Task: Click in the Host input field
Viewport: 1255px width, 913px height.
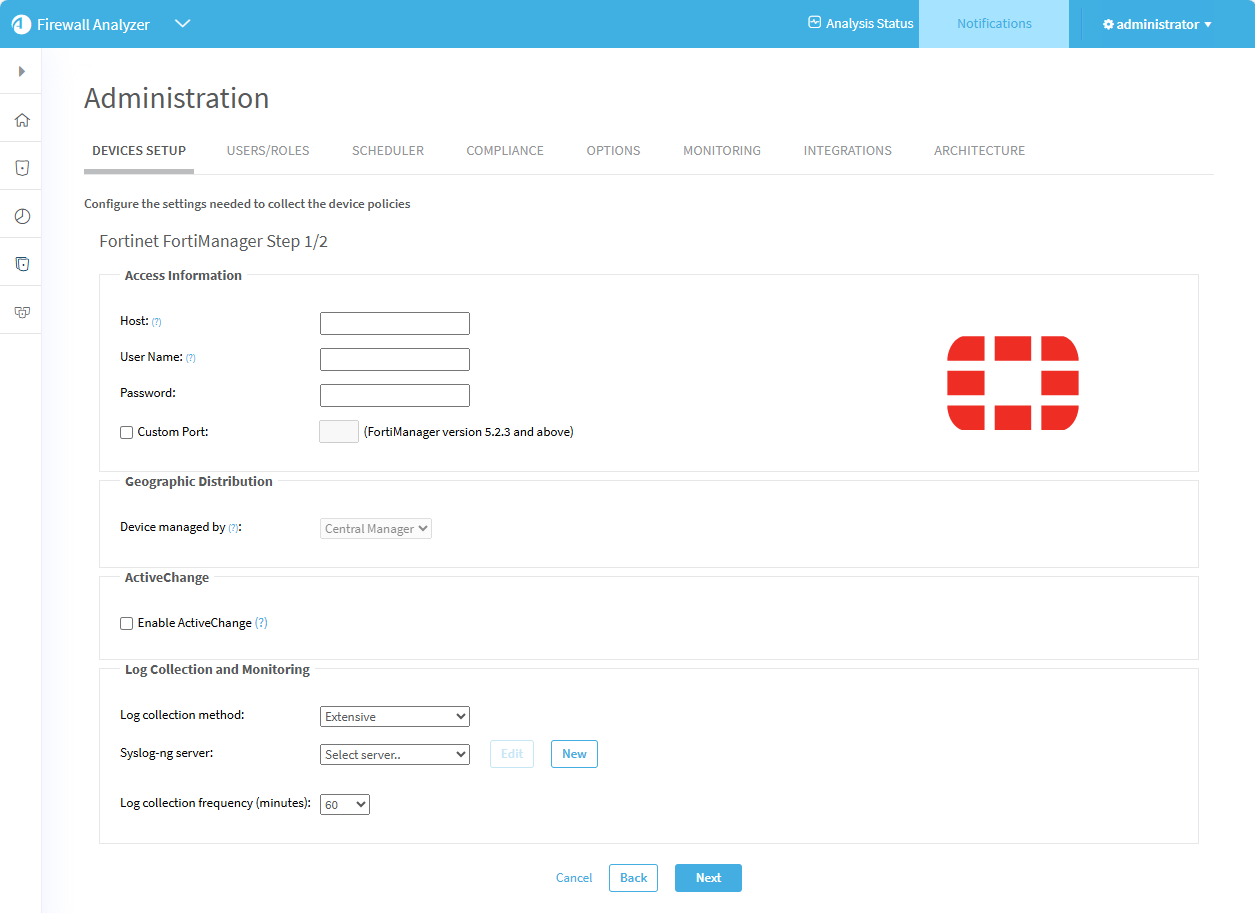Action: [x=394, y=324]
